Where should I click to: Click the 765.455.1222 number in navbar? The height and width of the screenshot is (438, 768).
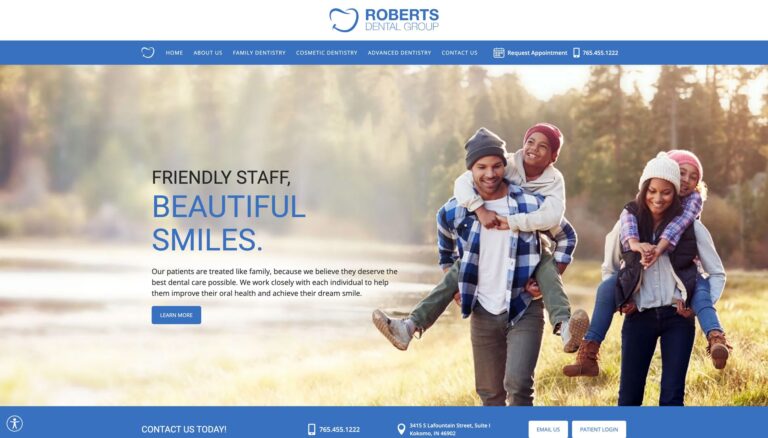600,53
